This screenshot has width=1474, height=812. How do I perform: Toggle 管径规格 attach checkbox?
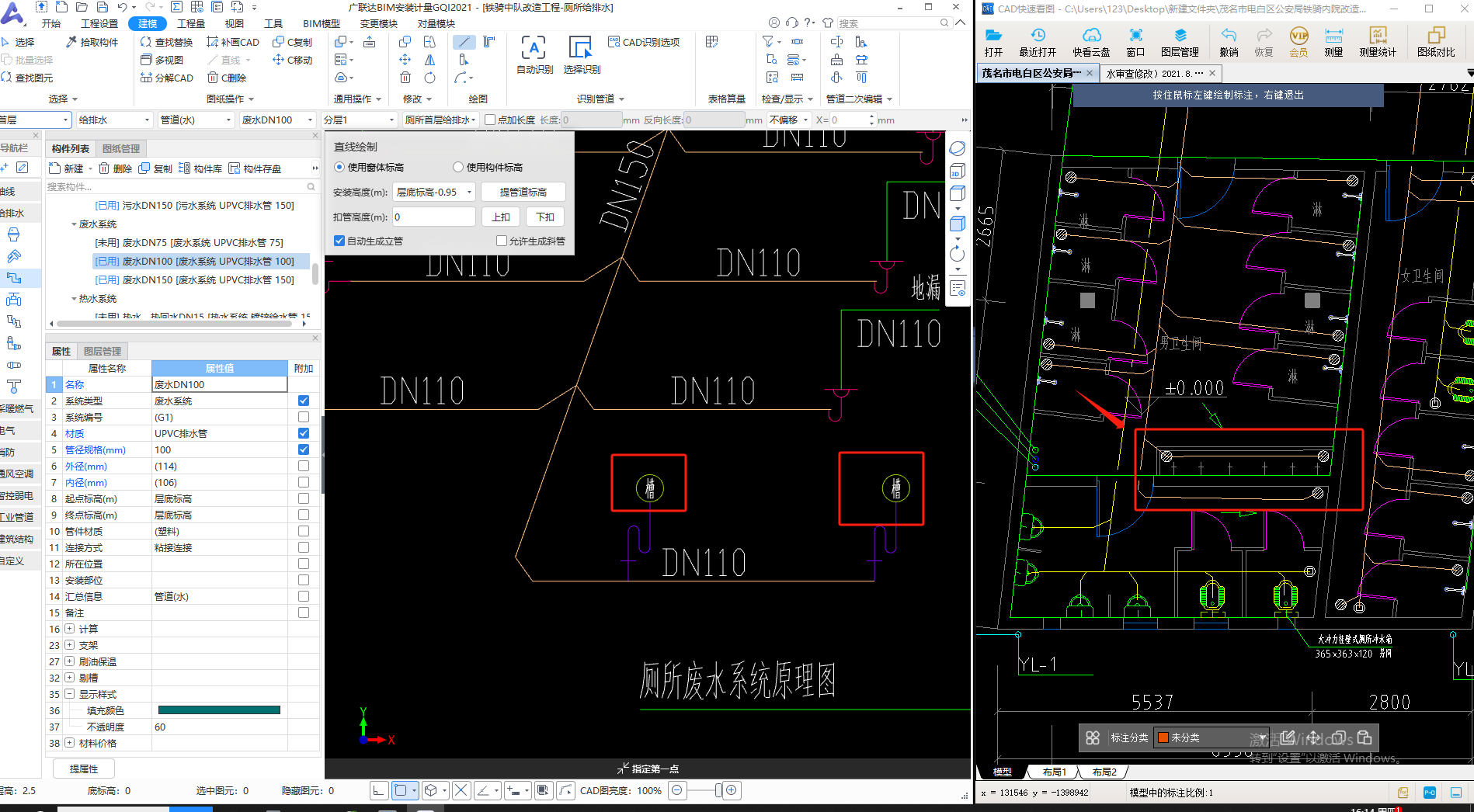pyautogui.click(x=304, y=449)
